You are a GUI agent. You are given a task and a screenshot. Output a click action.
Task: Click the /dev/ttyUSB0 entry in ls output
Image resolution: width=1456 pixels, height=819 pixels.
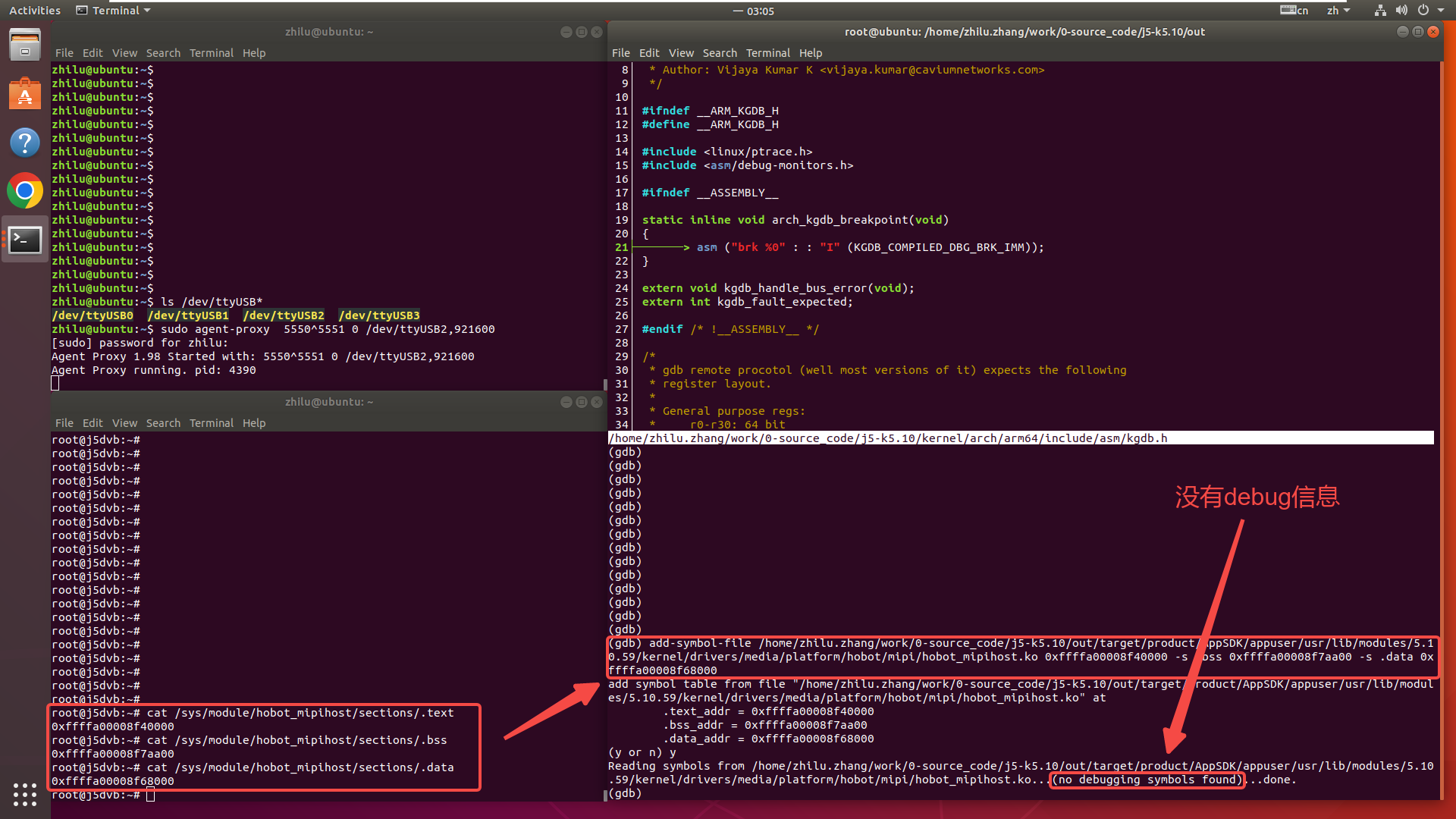pos(93,315)
